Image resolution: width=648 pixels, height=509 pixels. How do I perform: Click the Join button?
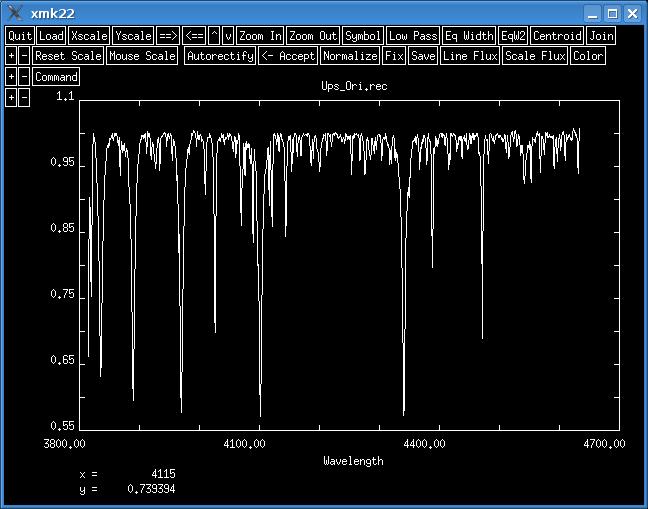tap(601, 36)
